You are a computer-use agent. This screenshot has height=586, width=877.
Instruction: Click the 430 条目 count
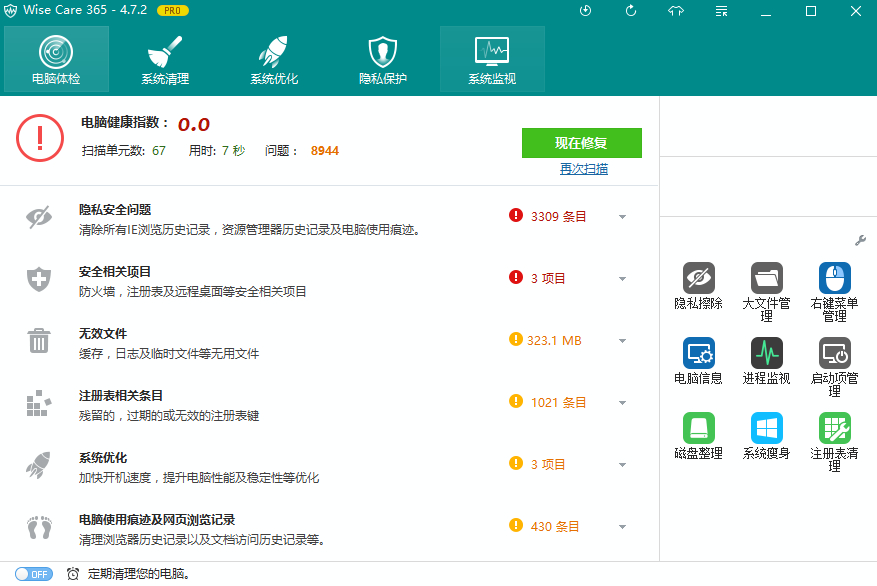(554, 527)
